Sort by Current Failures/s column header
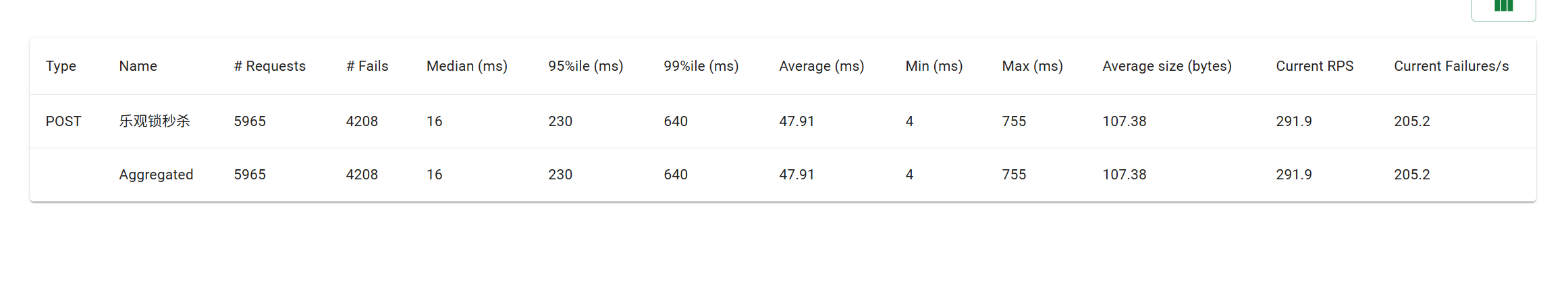Viewport: 1568px width, 296px height. pos(1452,66)
